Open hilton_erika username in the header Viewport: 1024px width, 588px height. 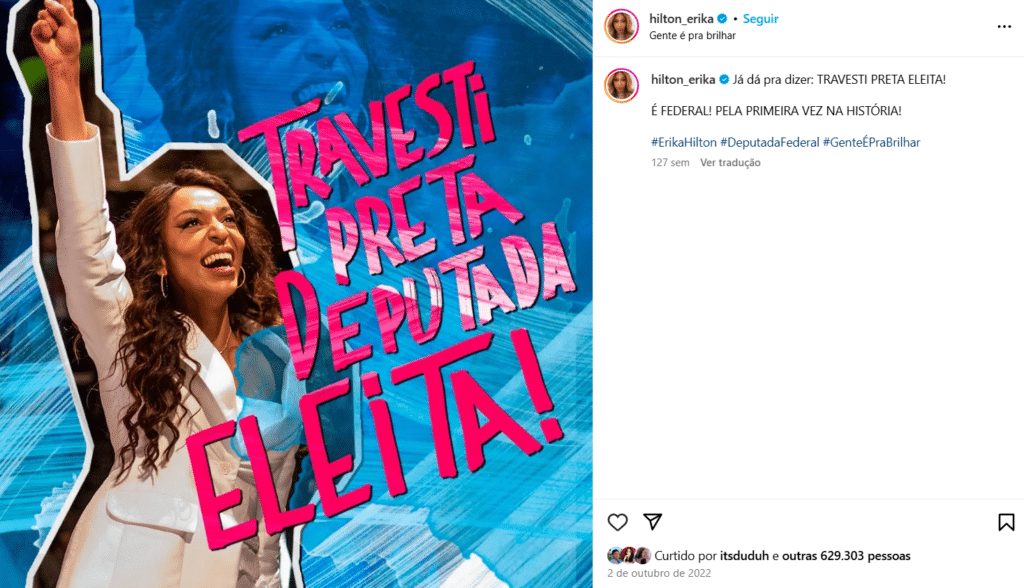[681, 19]
